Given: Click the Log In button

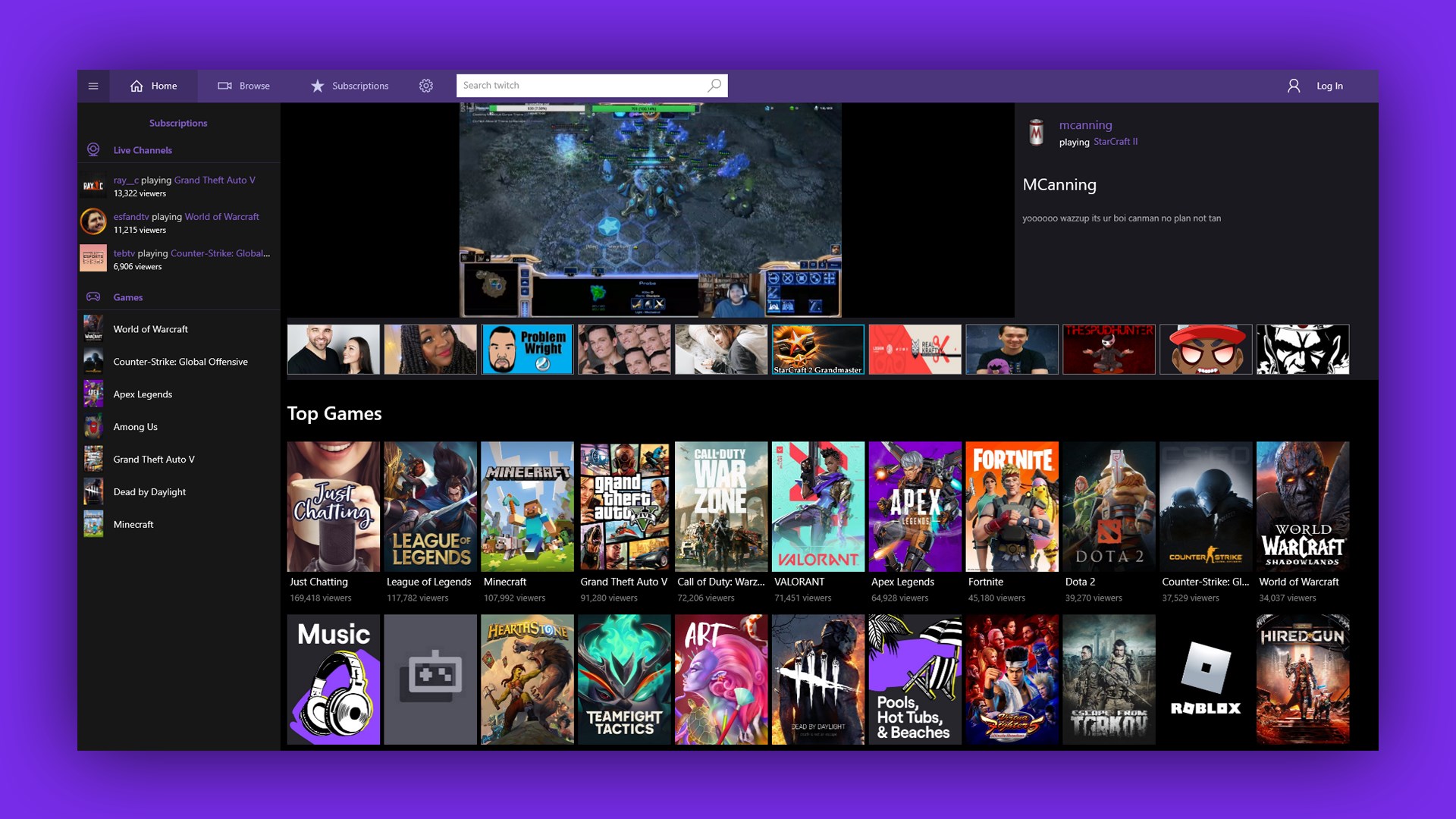Looking at the screenshot, I should tap(1329, 86).
